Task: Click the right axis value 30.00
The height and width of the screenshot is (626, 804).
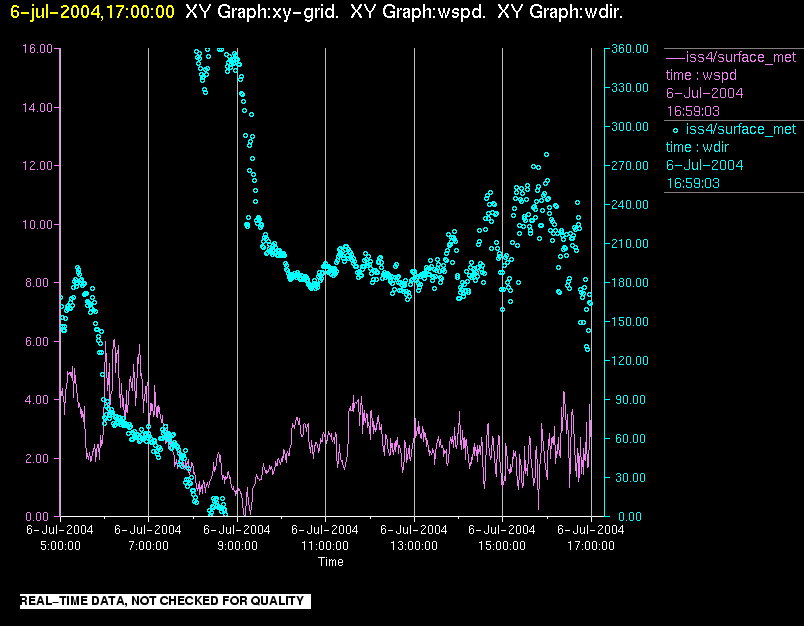Action: coord(632,477)
